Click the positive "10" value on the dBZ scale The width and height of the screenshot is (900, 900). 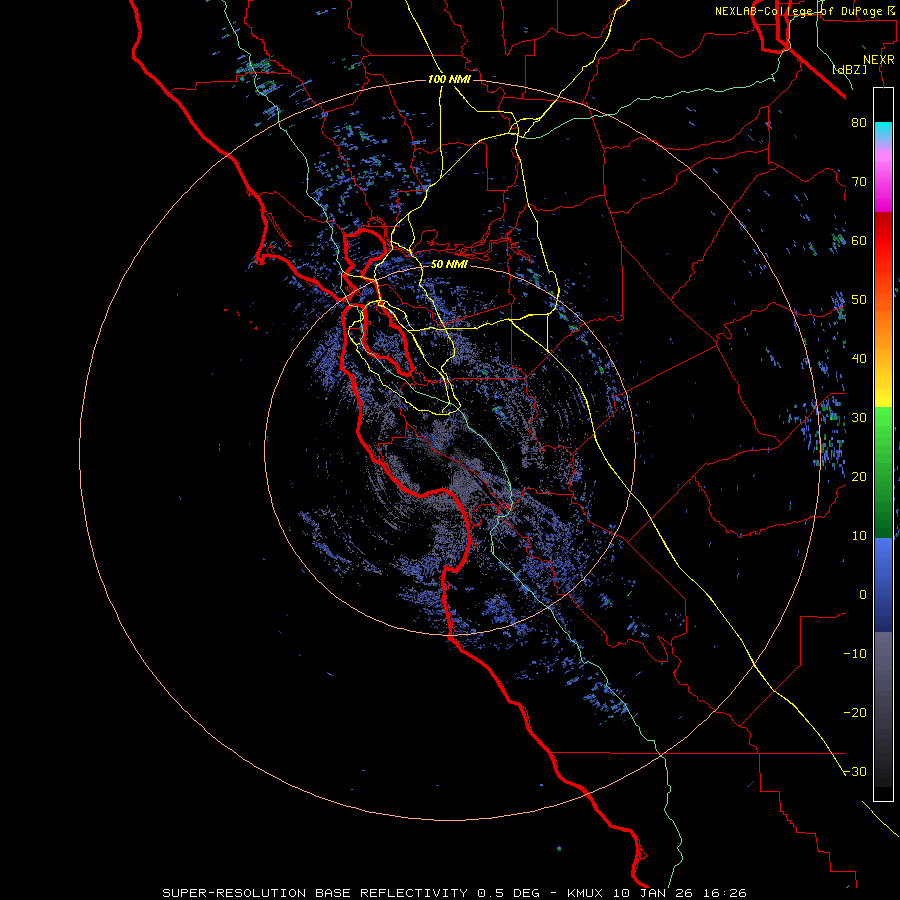click(x=859, y=536)
